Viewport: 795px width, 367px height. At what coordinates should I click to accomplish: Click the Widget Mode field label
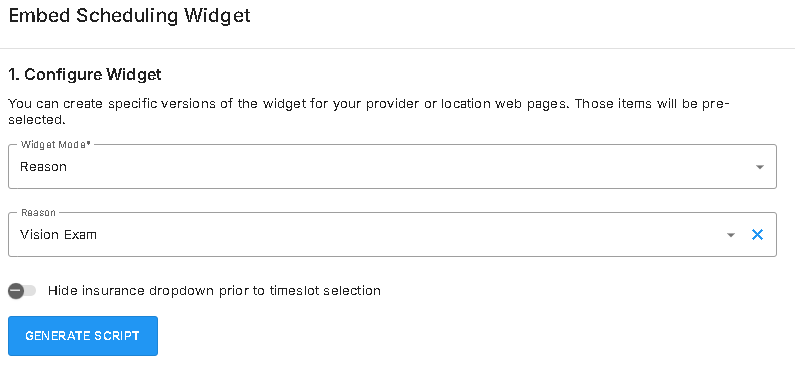tap(56, 144)
